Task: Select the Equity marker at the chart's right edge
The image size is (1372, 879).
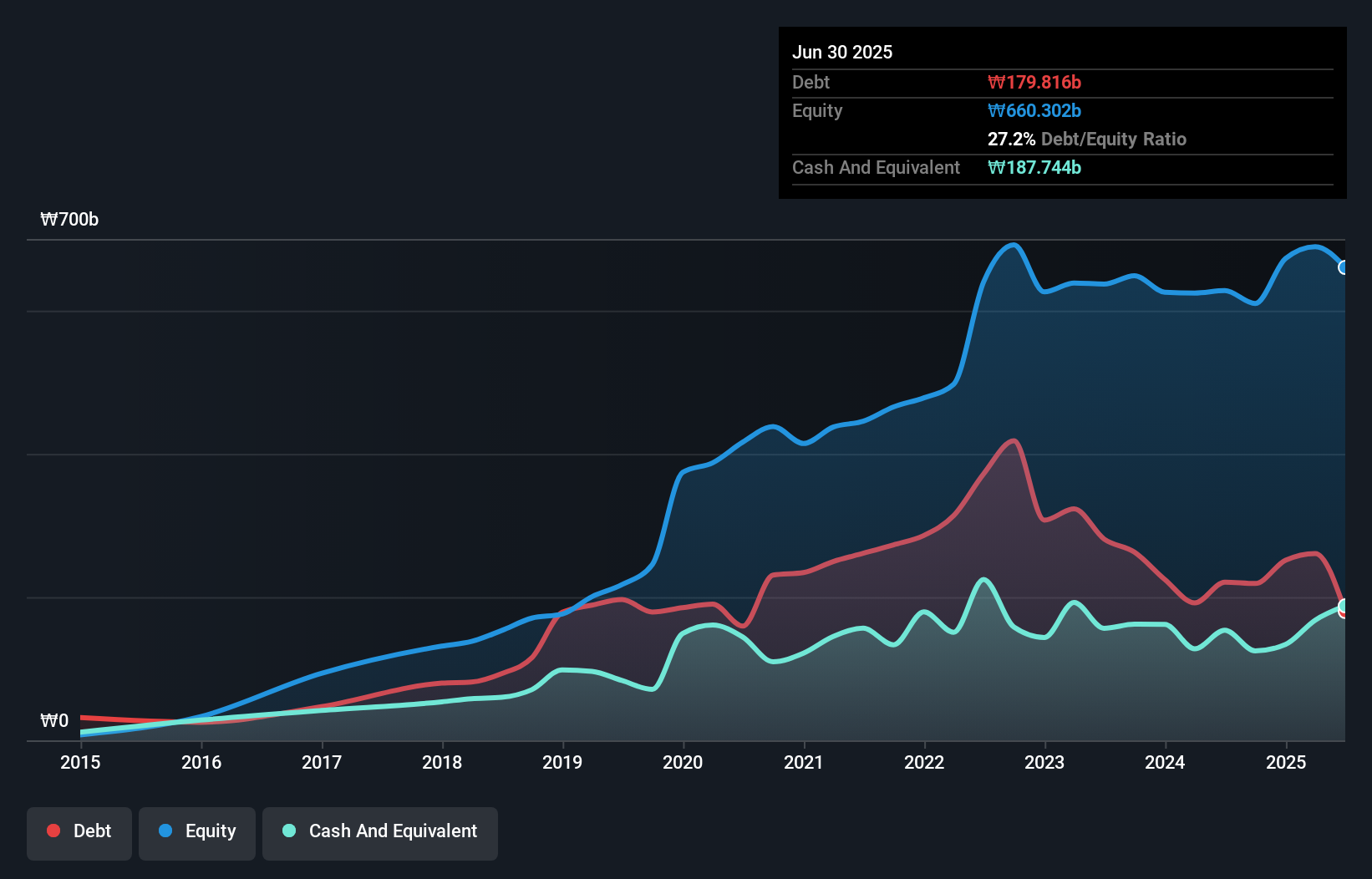Action: (x=1344, y=268)
